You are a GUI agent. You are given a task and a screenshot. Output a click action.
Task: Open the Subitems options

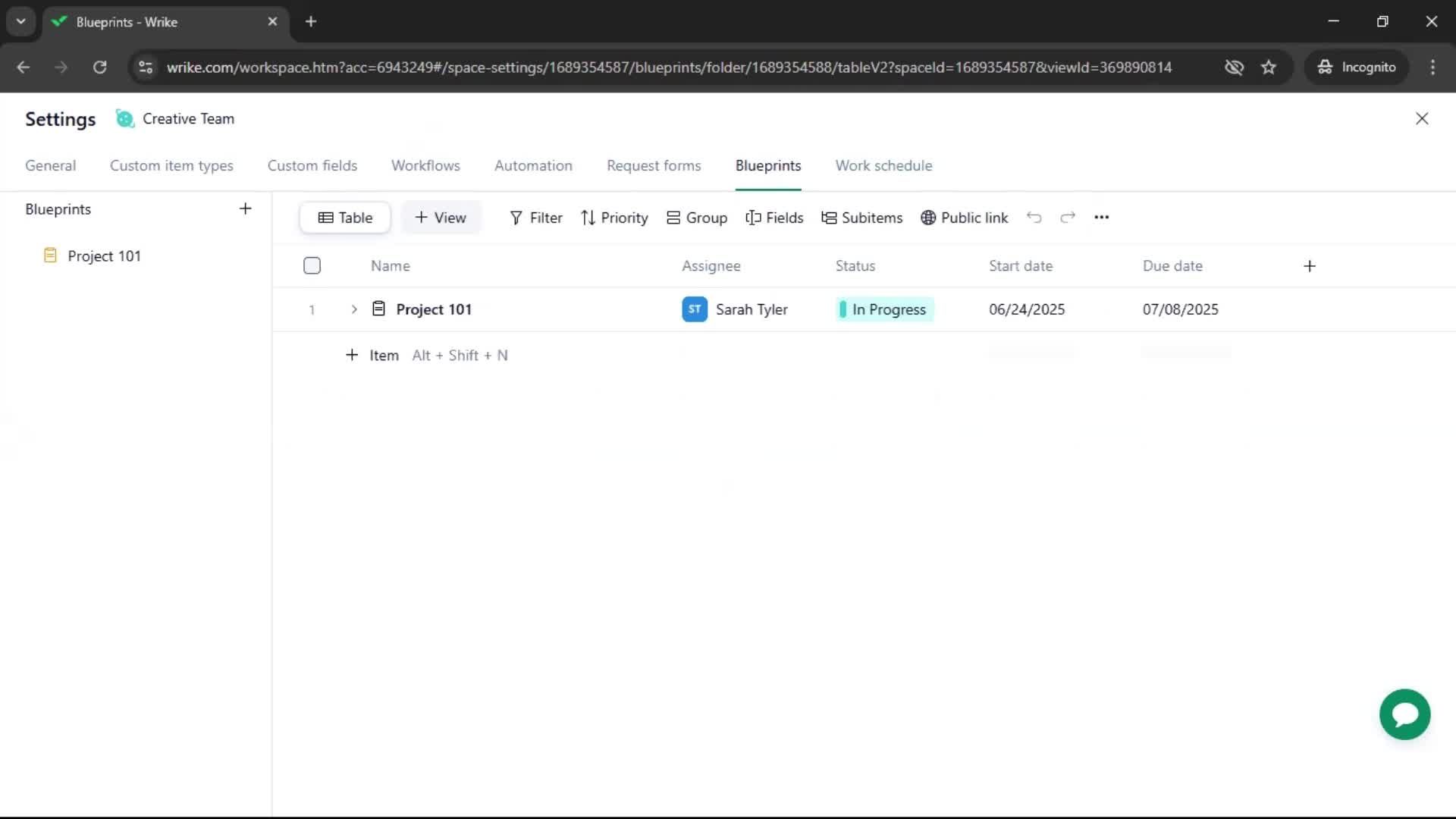pos(862,218)
